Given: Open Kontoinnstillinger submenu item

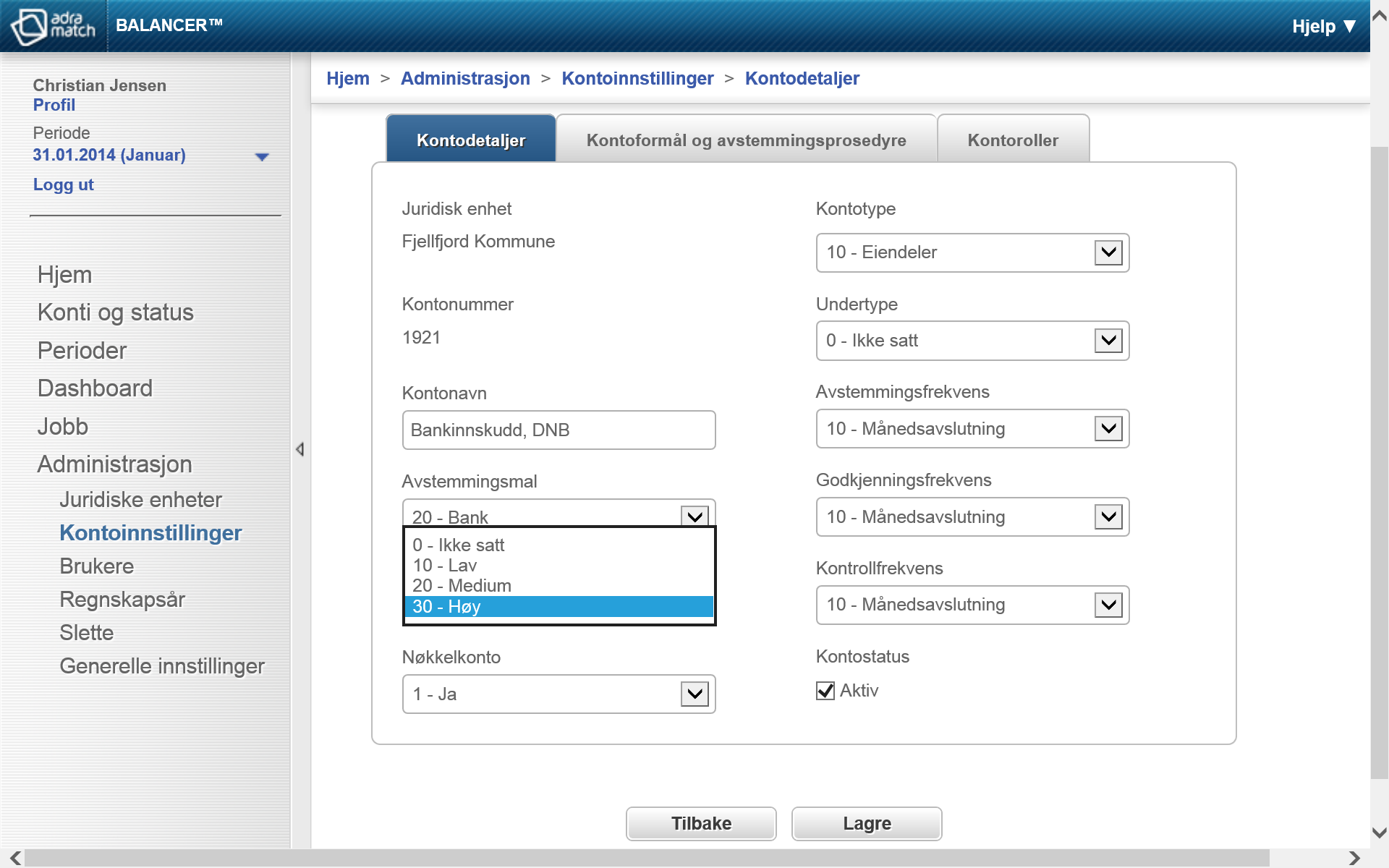Looking at the screenshot, I should (x=150, y=533).
